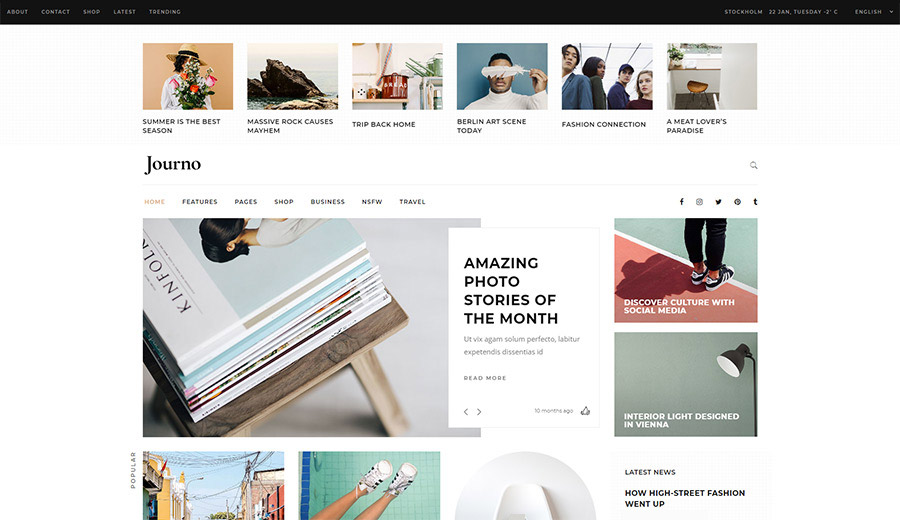The height and width of the screenshot is (520, 900).
Task: Advance to next slide arrow
Action: coord(479,412)
